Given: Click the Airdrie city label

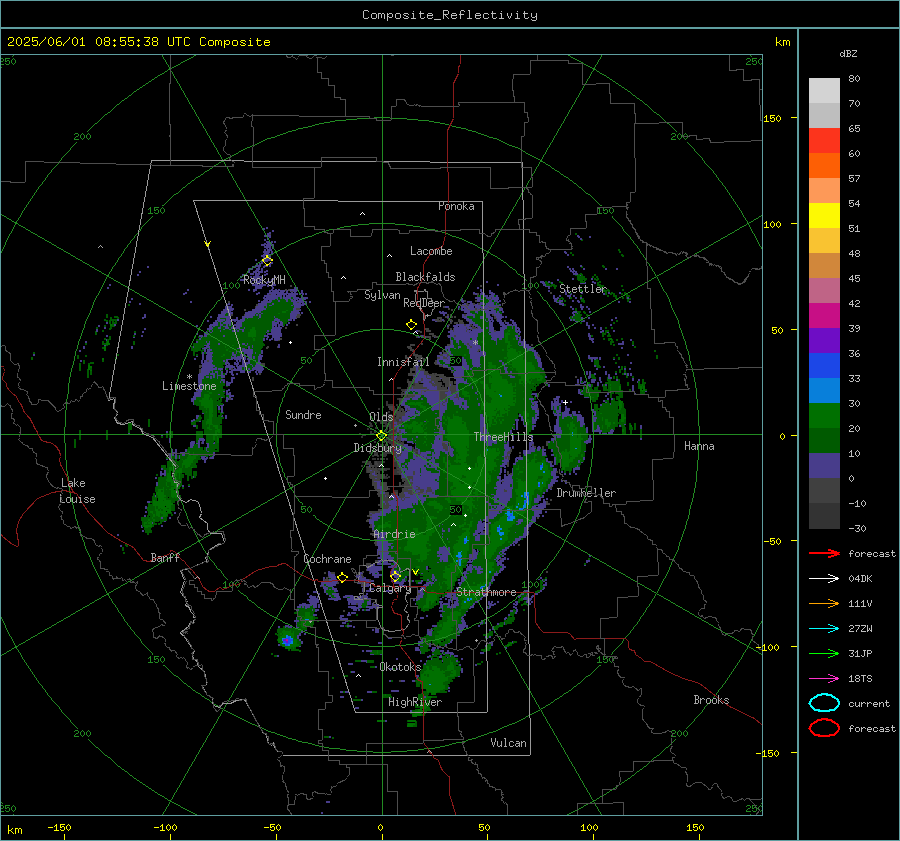Looking at the screenshot, I should (x=394, y=534).
